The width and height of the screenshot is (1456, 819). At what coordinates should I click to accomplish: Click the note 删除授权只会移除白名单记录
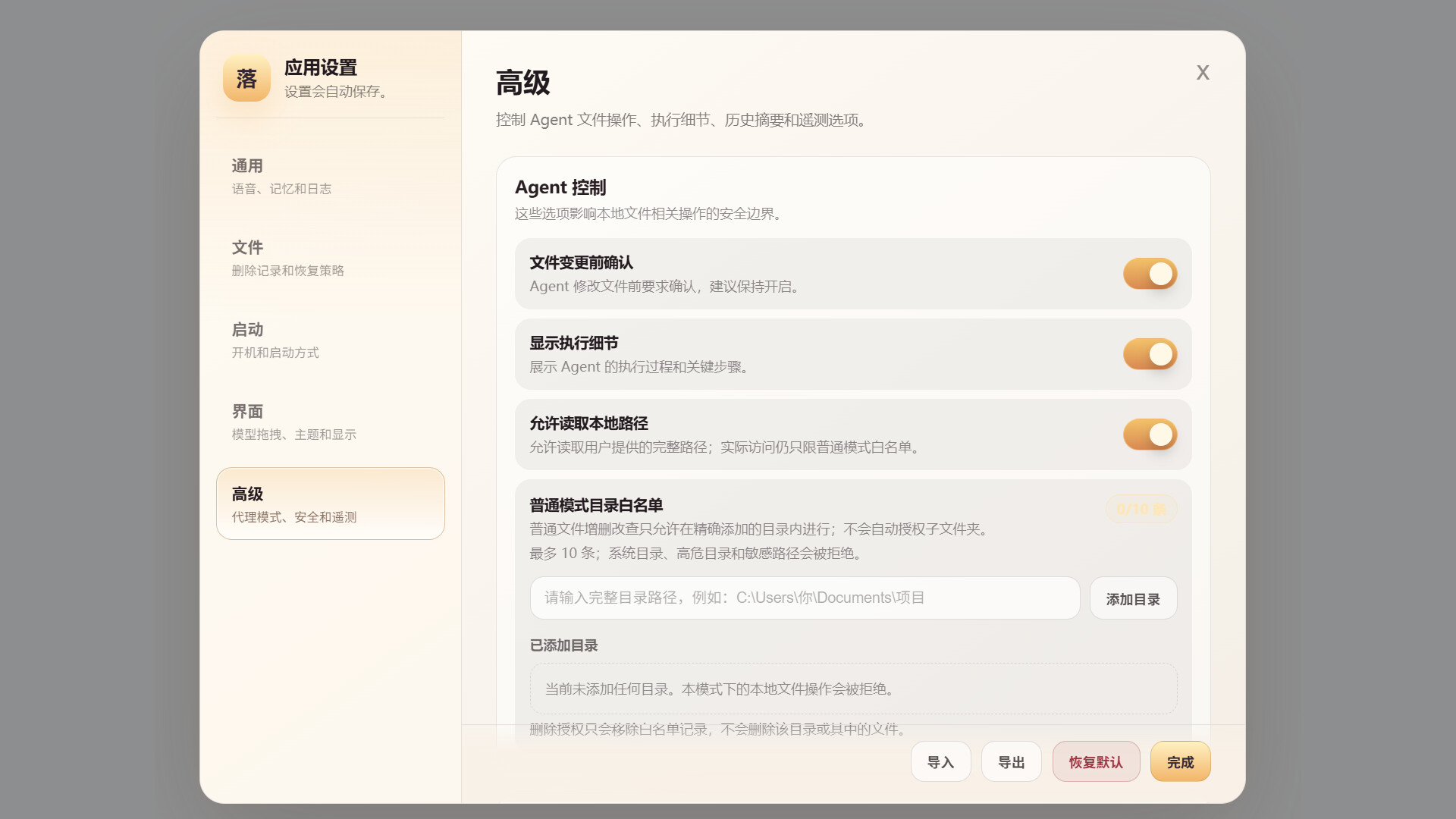(720, 730)
